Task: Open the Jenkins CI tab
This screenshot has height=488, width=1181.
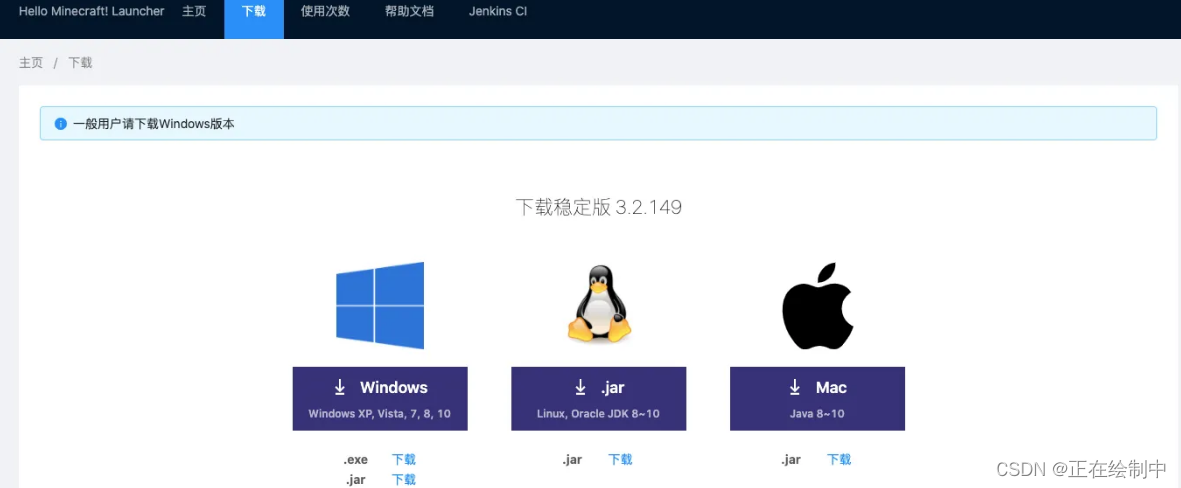Action: [498, 11]
